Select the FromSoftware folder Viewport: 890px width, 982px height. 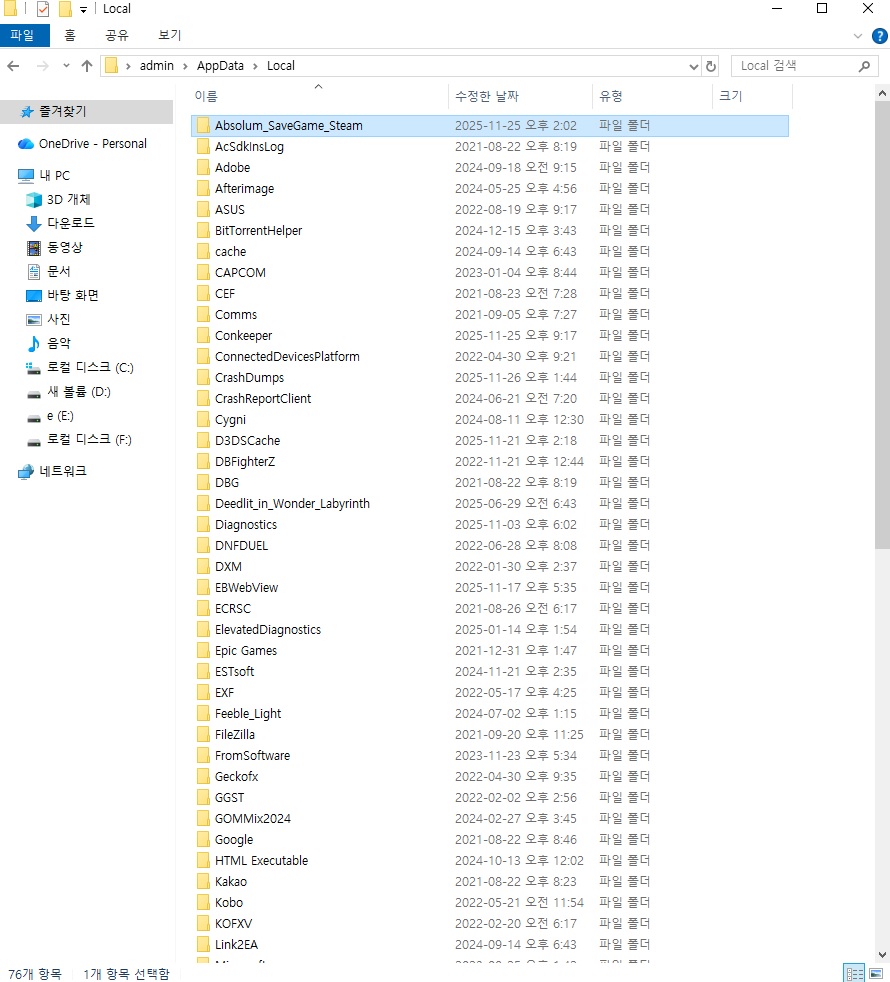[252, 756]
